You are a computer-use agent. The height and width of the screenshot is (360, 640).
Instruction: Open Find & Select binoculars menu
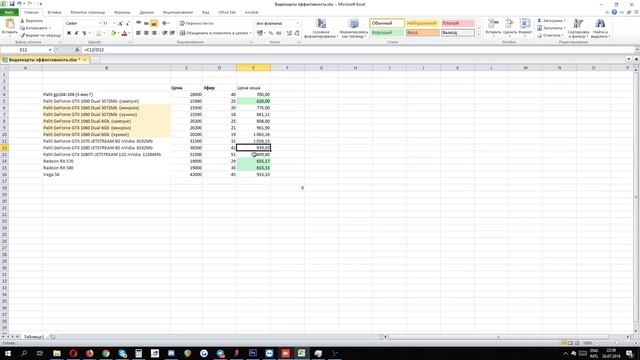coord(600,28)
